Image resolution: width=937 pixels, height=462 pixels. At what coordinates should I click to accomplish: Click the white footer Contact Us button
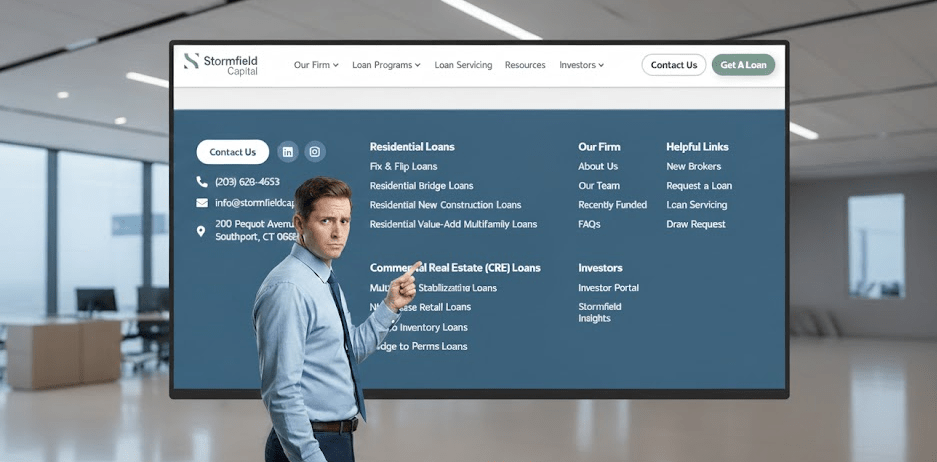coord(232,152)
